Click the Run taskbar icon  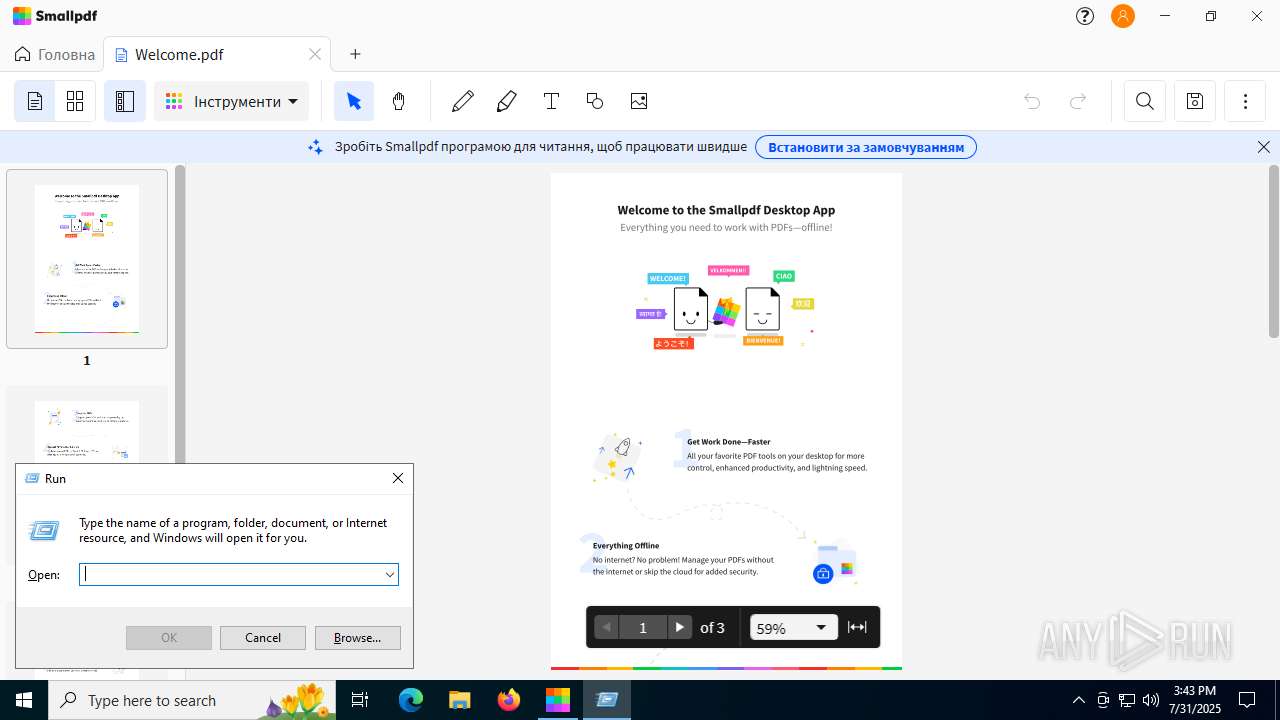click(x=607, y=700)
